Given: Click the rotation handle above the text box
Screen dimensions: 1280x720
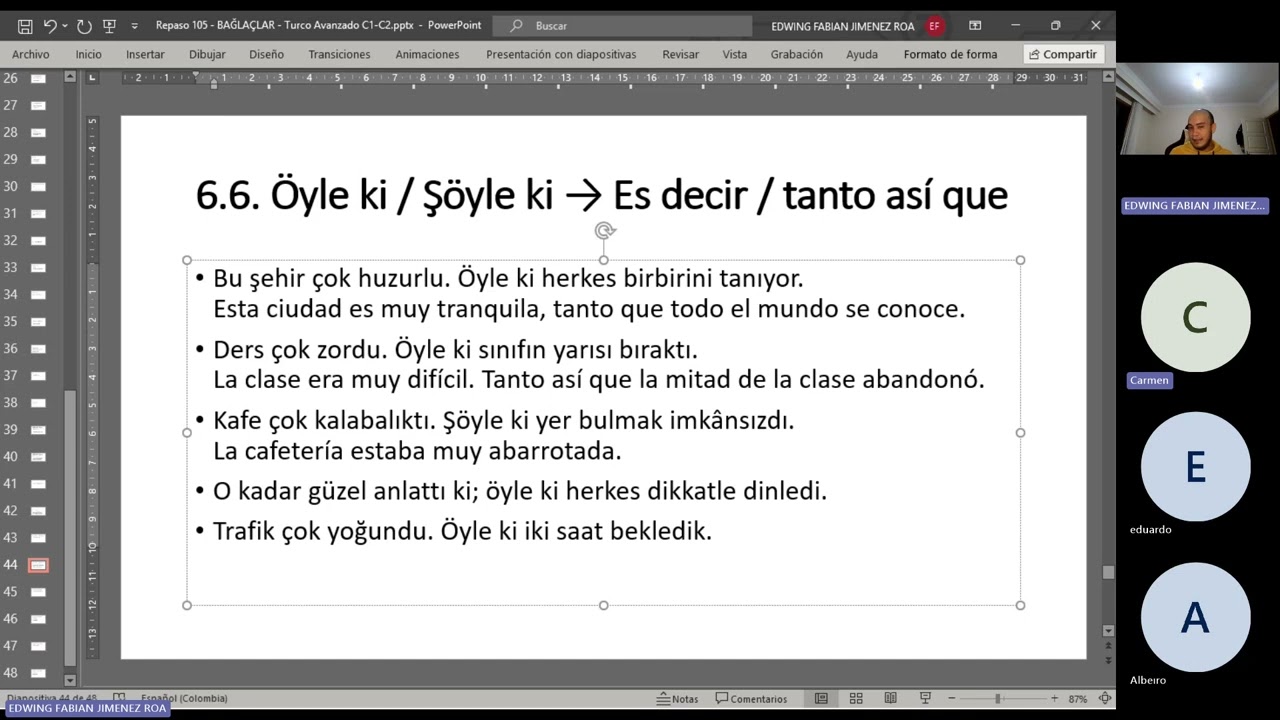Looking at the screenshot, I should [x=604, y=231].
